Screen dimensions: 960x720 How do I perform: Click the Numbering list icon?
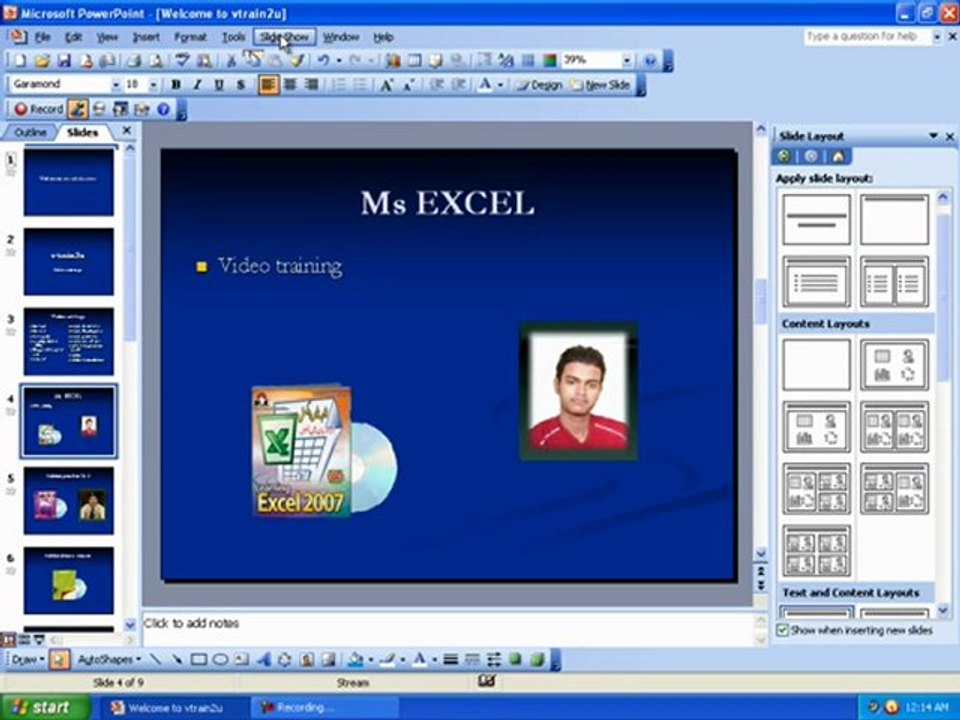click(339, 85)
